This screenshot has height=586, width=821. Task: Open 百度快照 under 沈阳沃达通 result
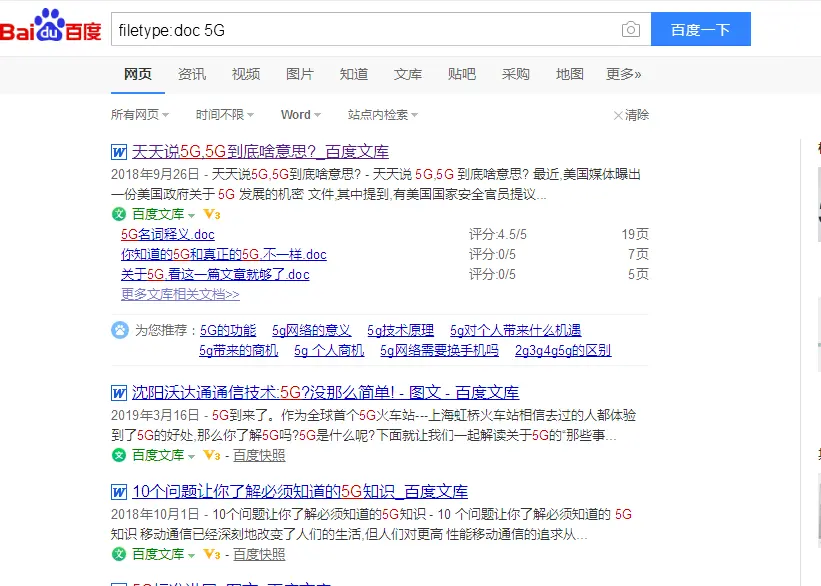coord(259,455)
